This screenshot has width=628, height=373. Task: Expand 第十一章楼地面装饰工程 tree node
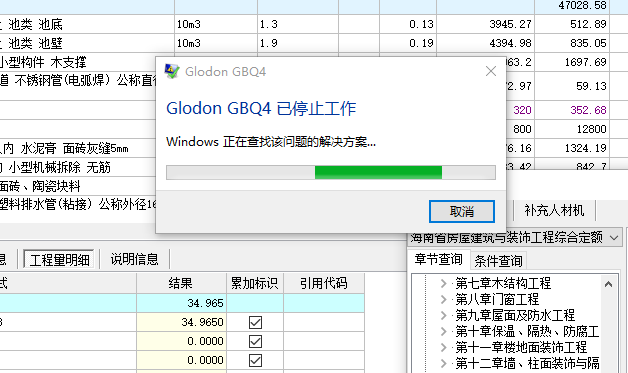(x=443, y=348)
